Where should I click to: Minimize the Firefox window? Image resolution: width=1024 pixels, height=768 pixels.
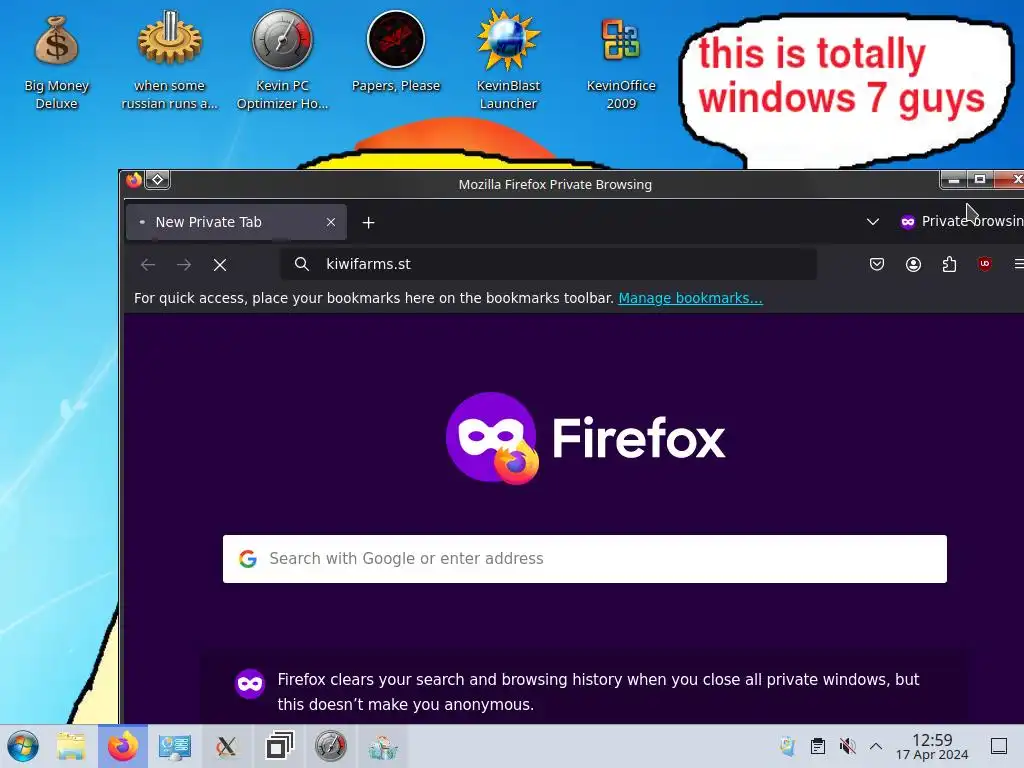953,180
